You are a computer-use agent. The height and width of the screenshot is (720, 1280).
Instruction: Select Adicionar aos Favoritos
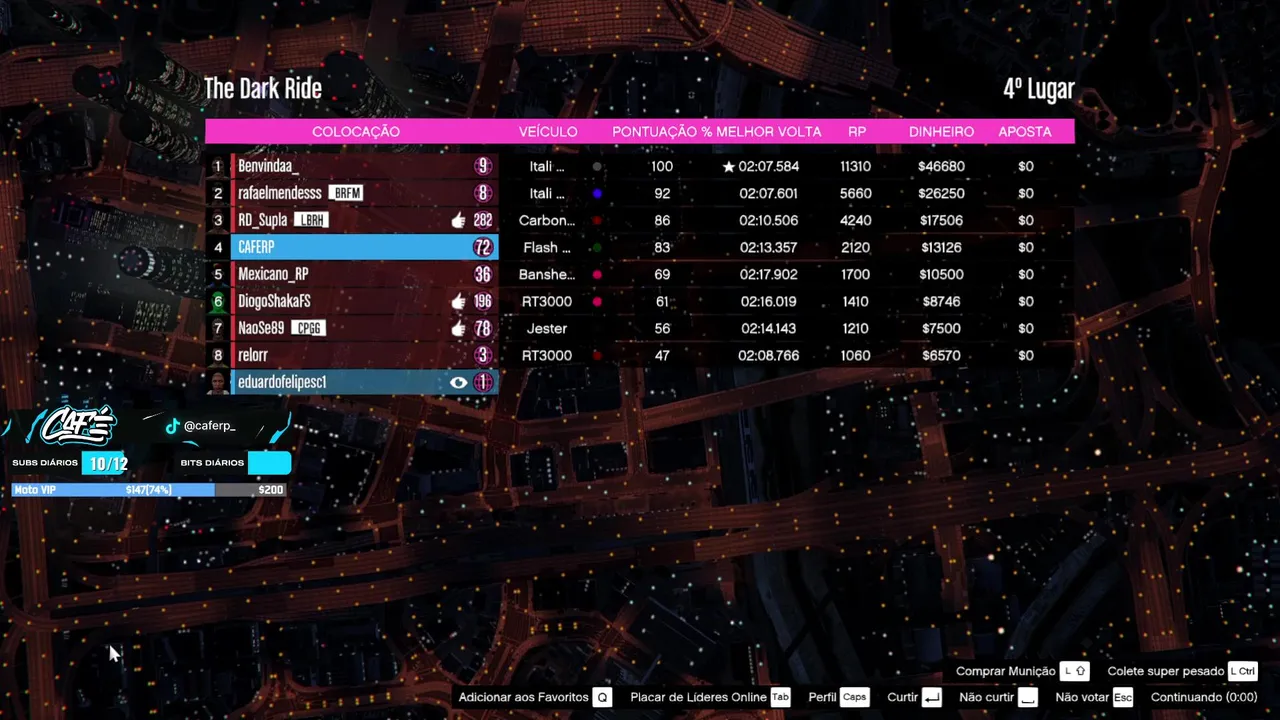[x=523, y=697]
